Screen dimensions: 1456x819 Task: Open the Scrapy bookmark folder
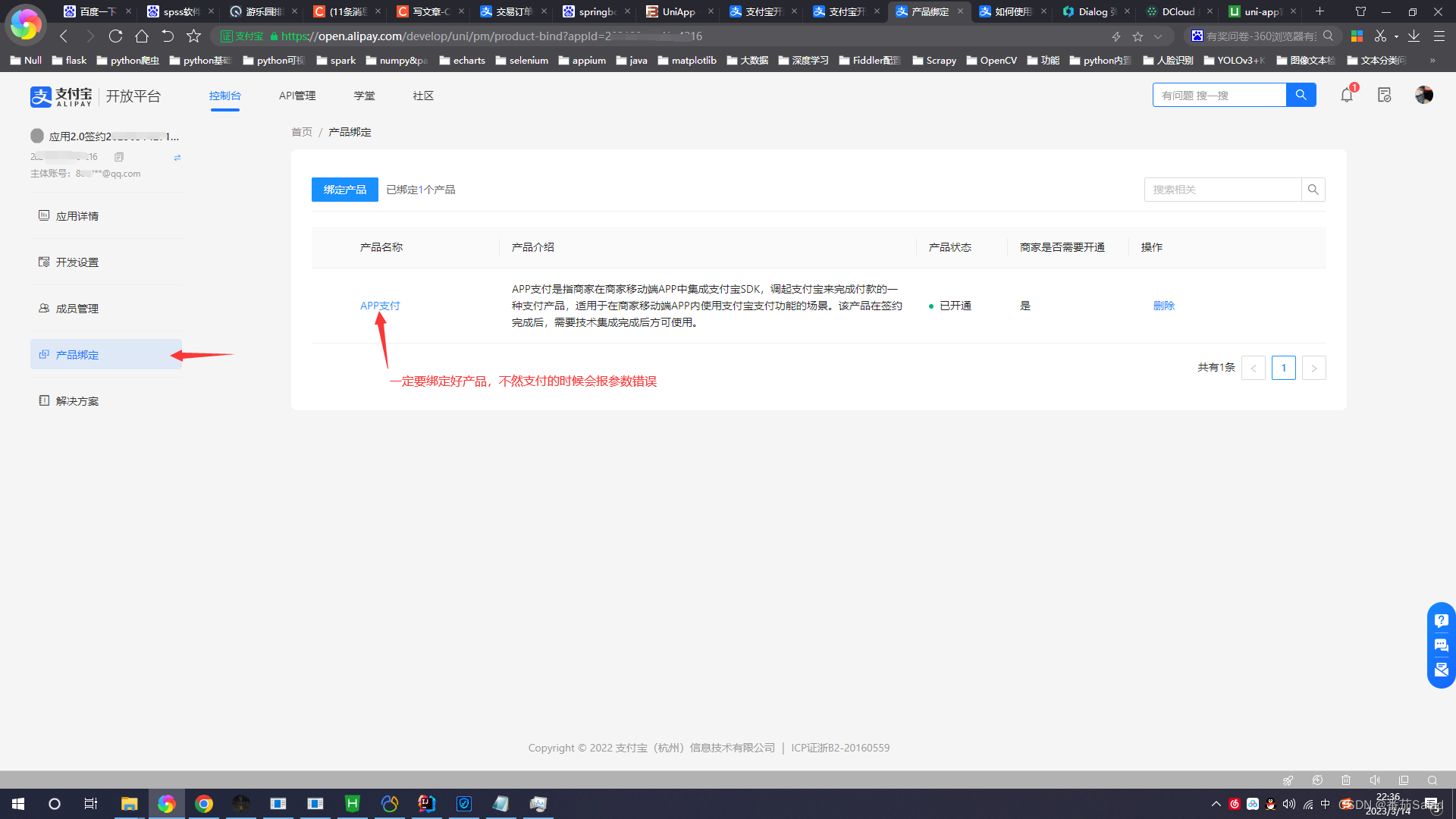(x=934, y=61)
